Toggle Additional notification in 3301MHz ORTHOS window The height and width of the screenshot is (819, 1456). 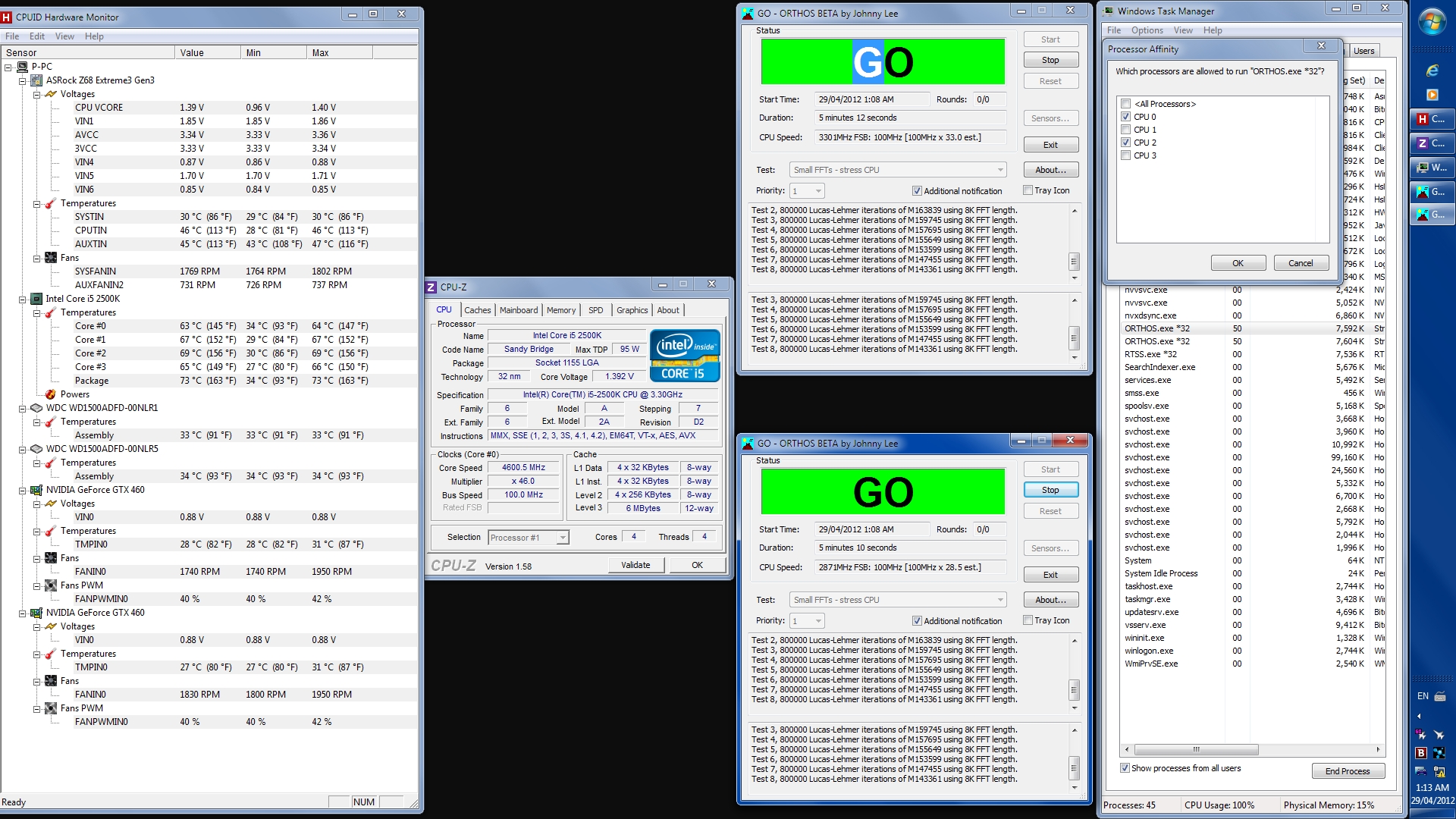click(917, 191)
